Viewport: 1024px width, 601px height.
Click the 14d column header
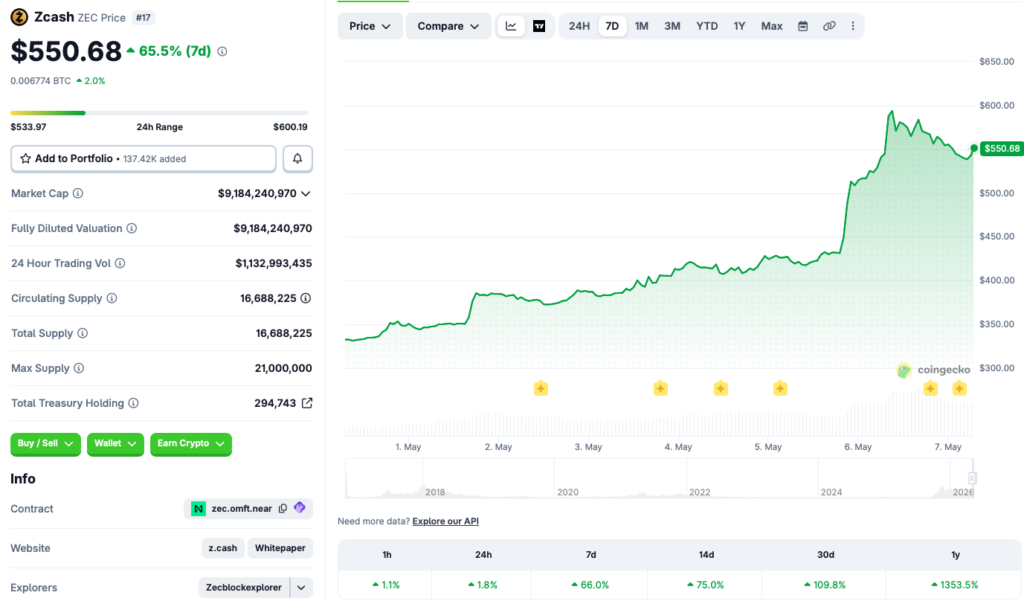[x=706, y=555]
